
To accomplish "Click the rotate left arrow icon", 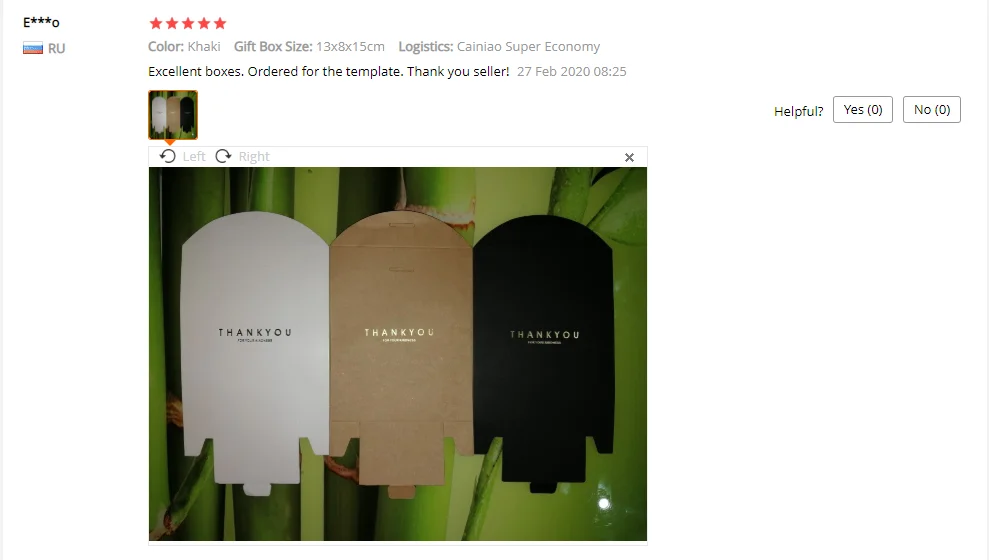I will coord(168,156).
